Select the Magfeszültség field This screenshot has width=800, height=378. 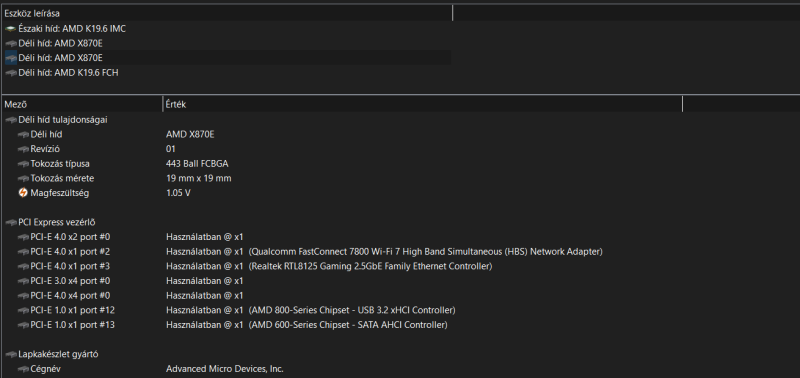point(60,193)
